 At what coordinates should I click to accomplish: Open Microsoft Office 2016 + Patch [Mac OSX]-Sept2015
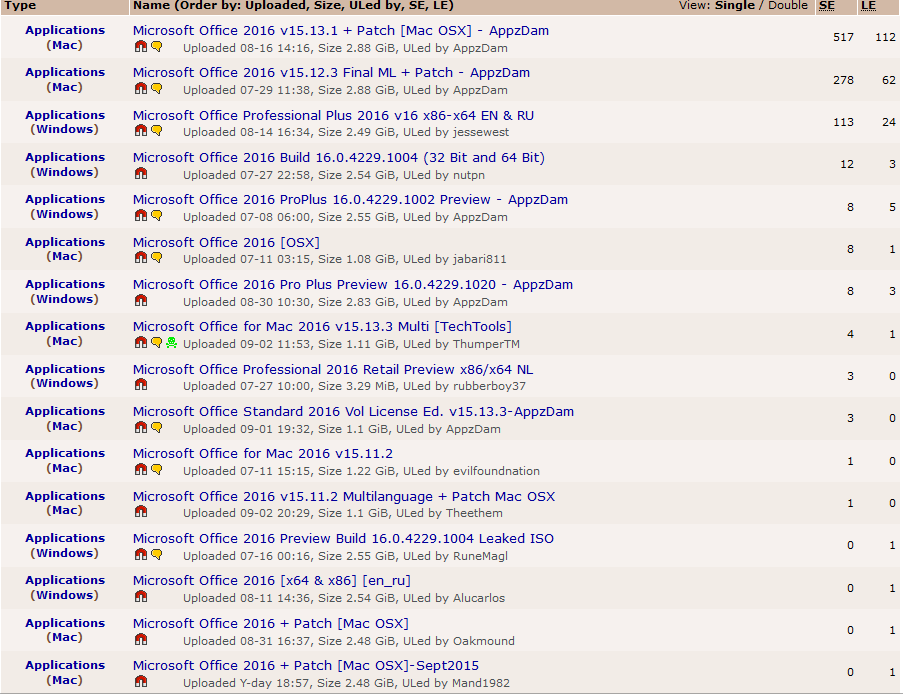pos(306,666)
